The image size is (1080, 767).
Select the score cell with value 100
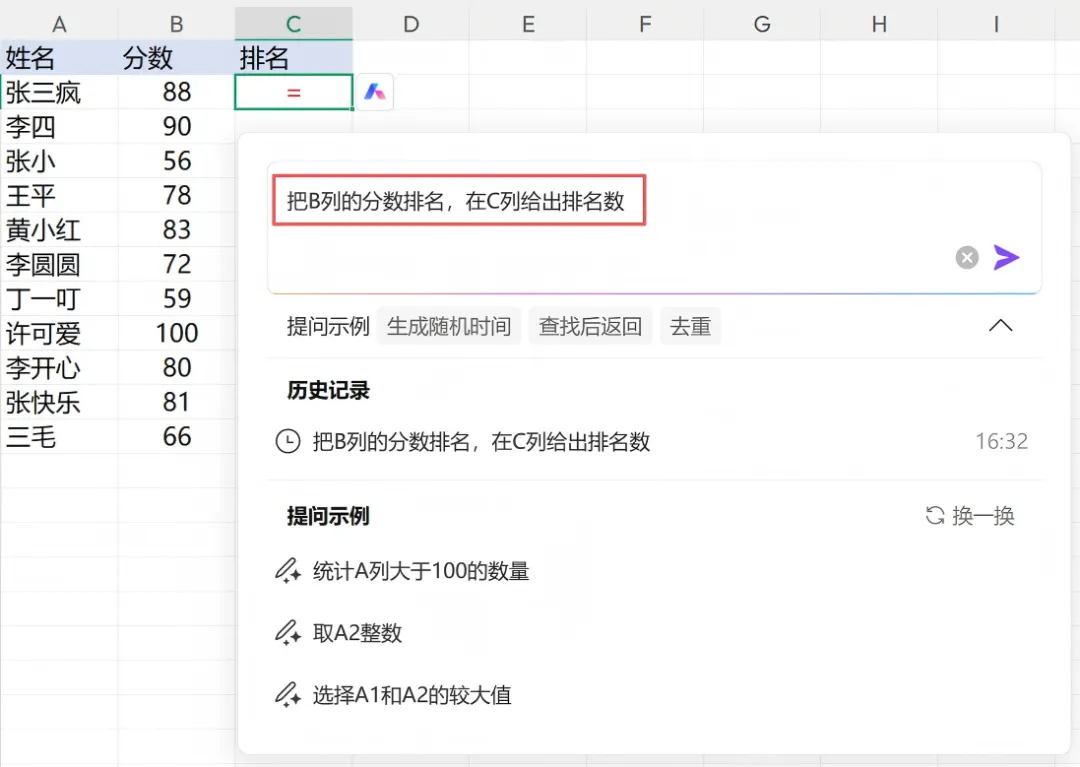[176, 333]
